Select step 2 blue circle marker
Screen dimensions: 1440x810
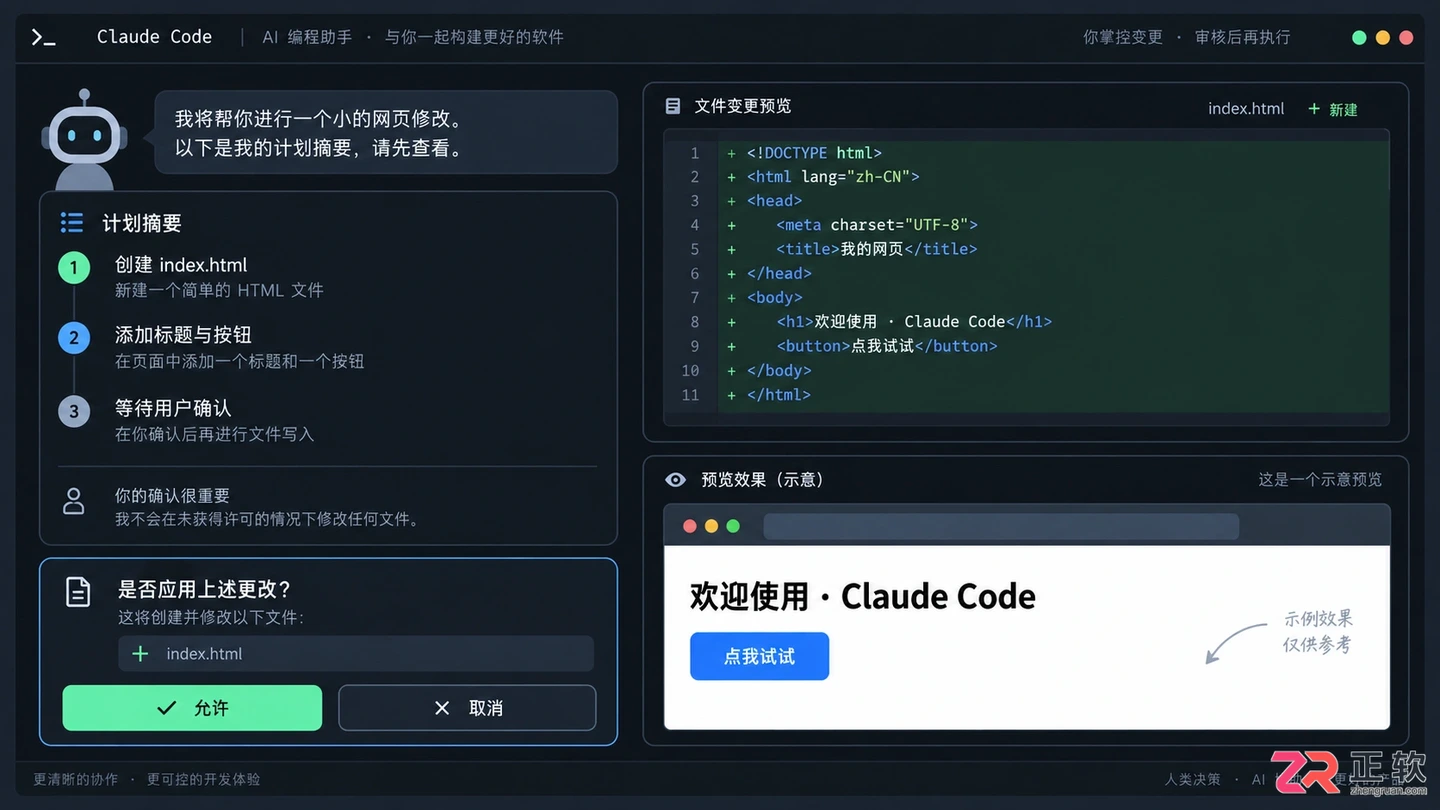(74, 338)
